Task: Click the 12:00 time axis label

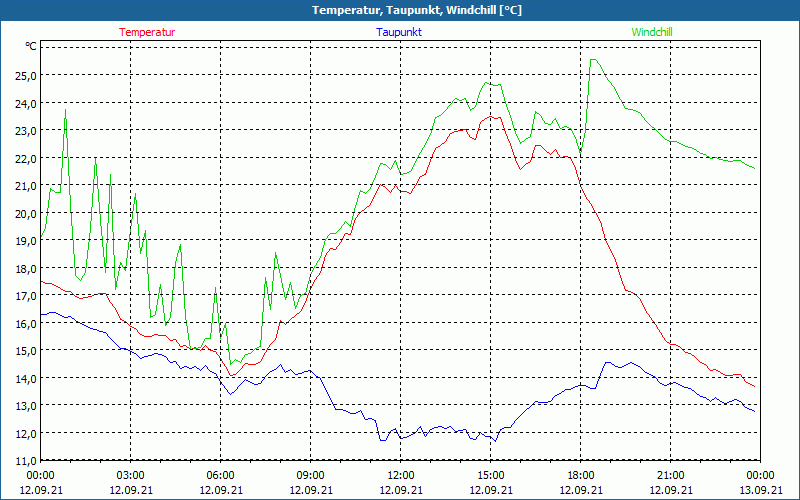Action: coord(401,476)
